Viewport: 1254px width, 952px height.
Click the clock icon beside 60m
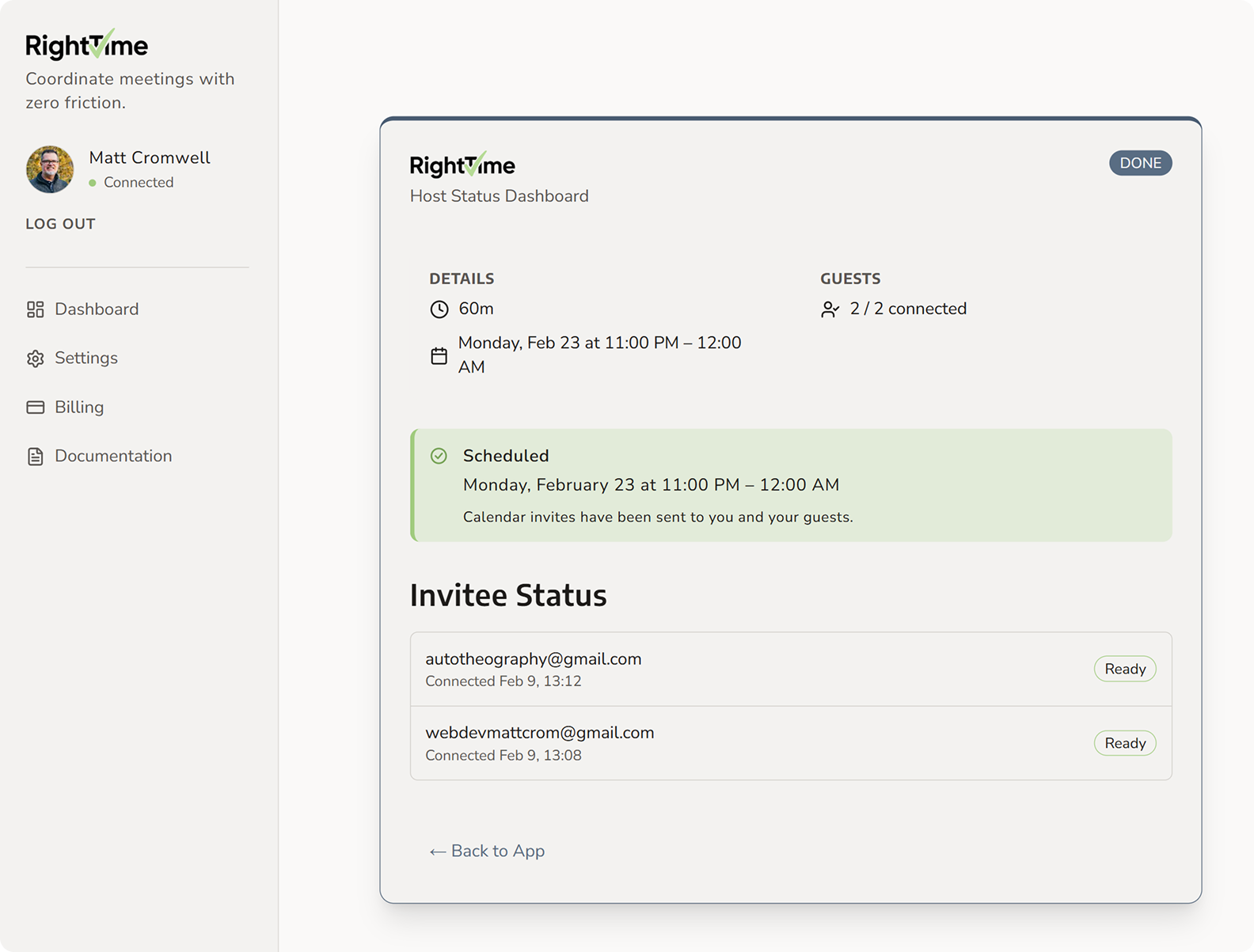(x=439, y=309)
